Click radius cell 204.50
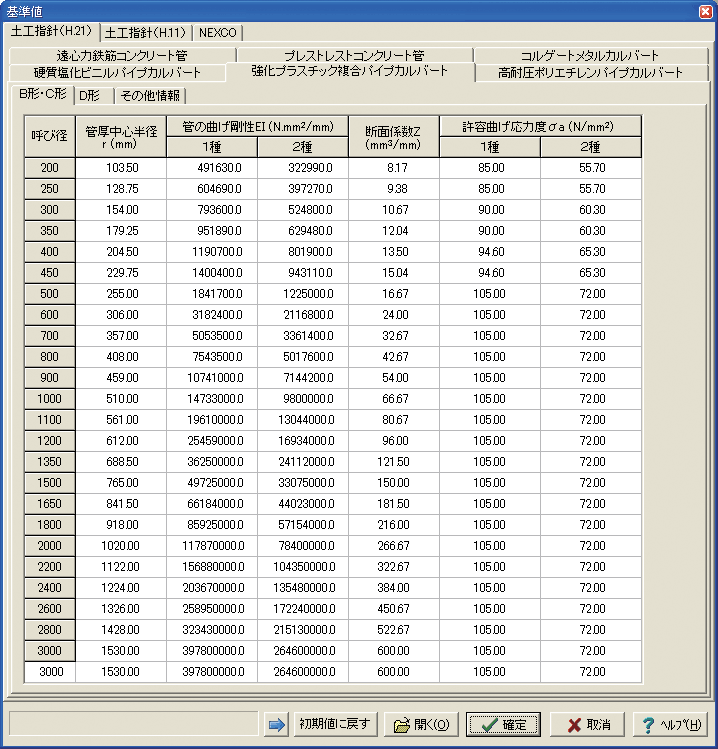Viewport: 718px width, 749px height. click(121, 252)
